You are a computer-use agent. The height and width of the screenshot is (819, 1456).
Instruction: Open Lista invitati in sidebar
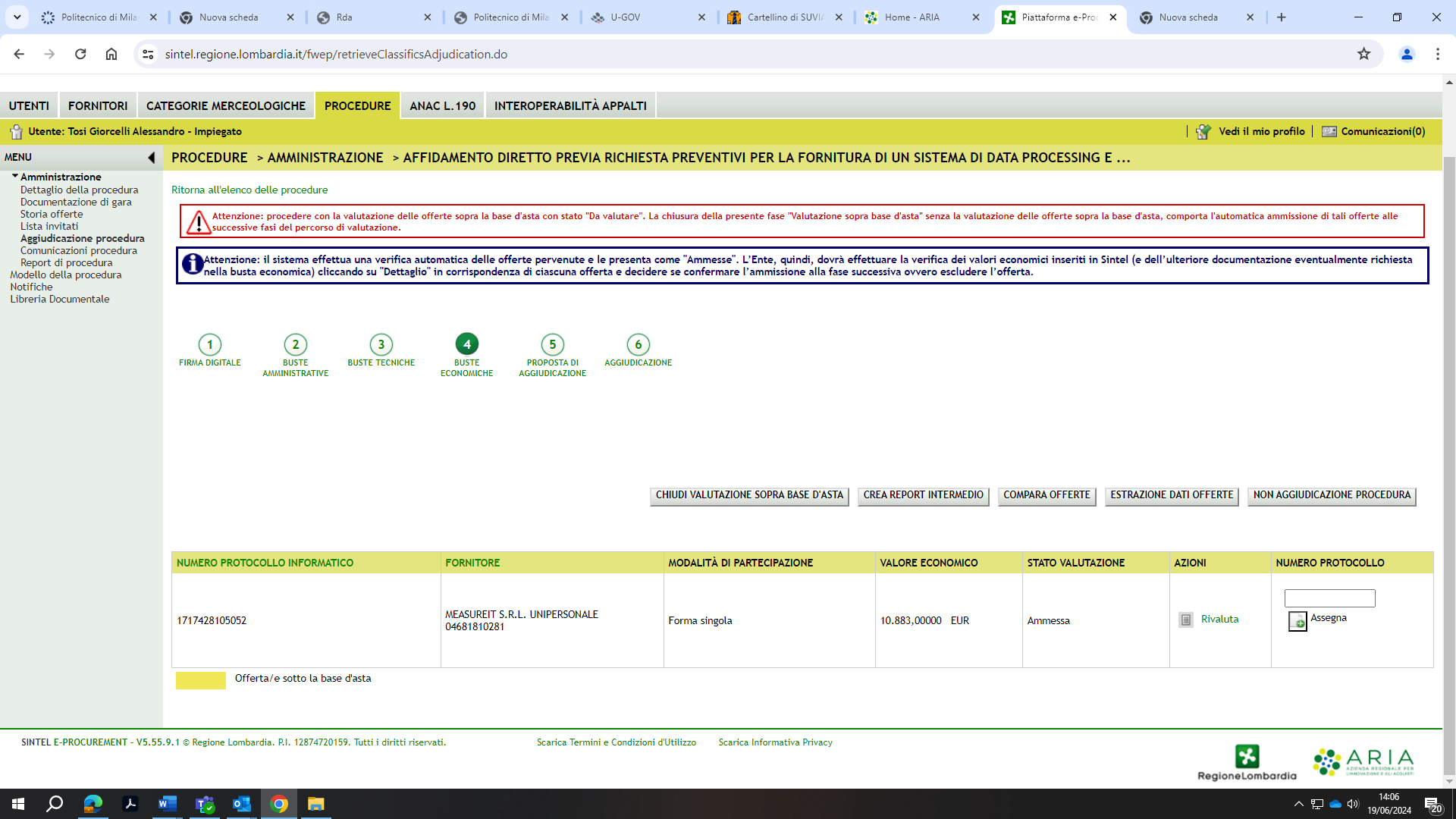coord(49,226)
